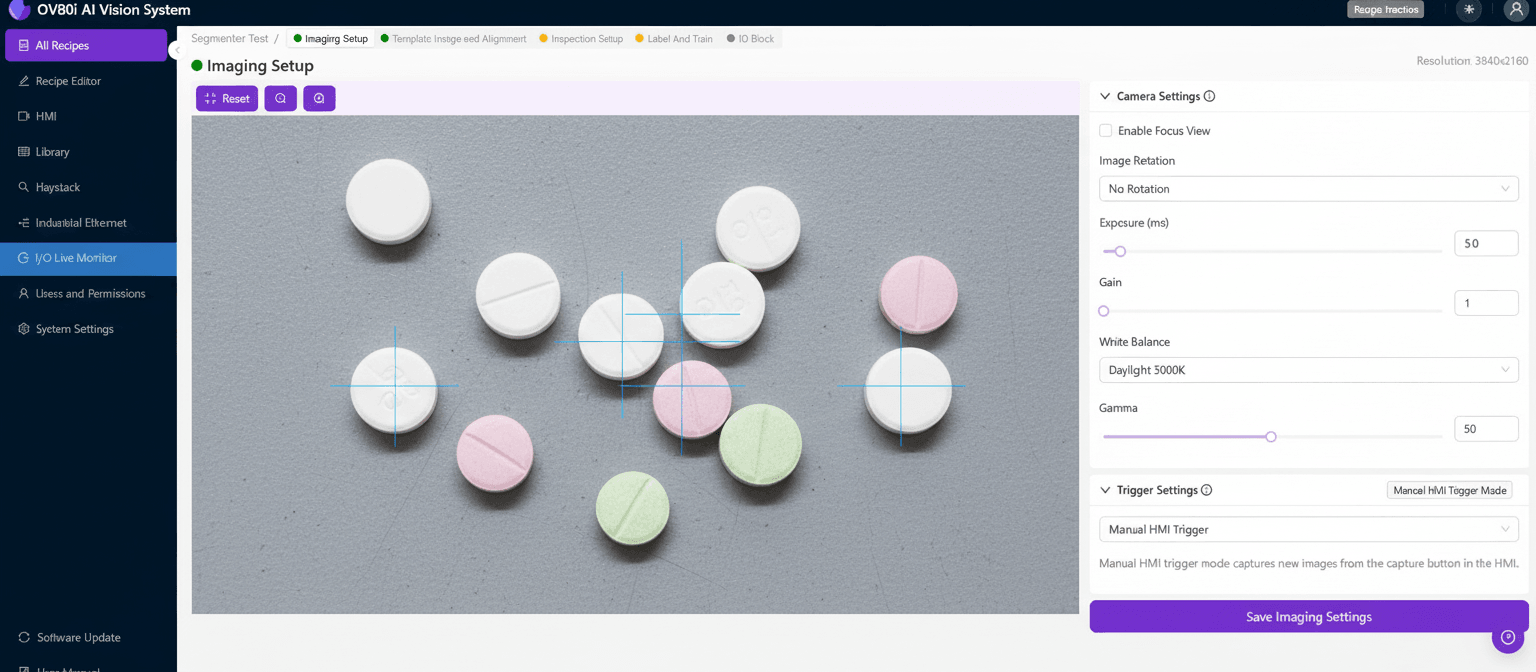1536x672 pixels.
Task: Enable the Focus View checkbox
Action: pyautogui.click(x=1106, y=131)
